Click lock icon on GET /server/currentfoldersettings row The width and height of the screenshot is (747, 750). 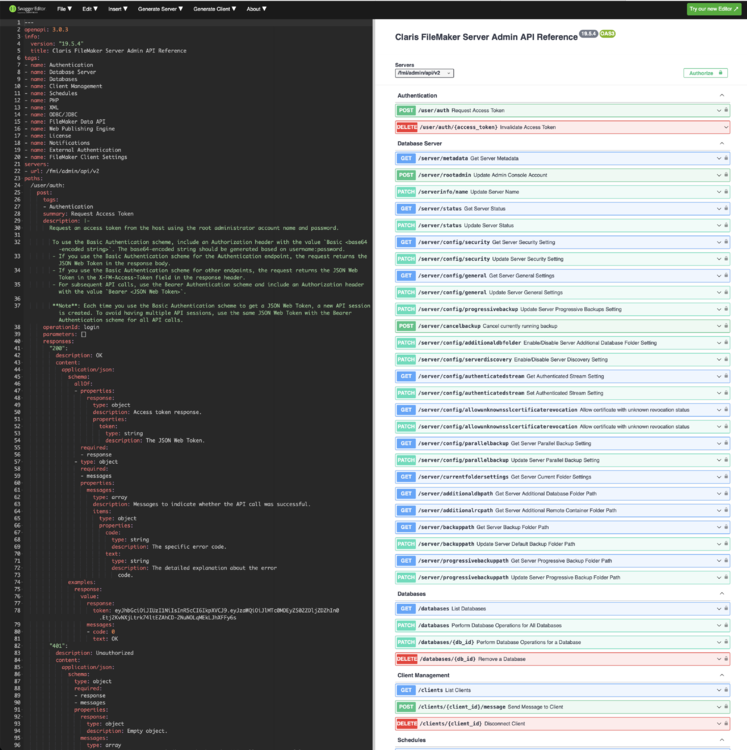(726, 476)
